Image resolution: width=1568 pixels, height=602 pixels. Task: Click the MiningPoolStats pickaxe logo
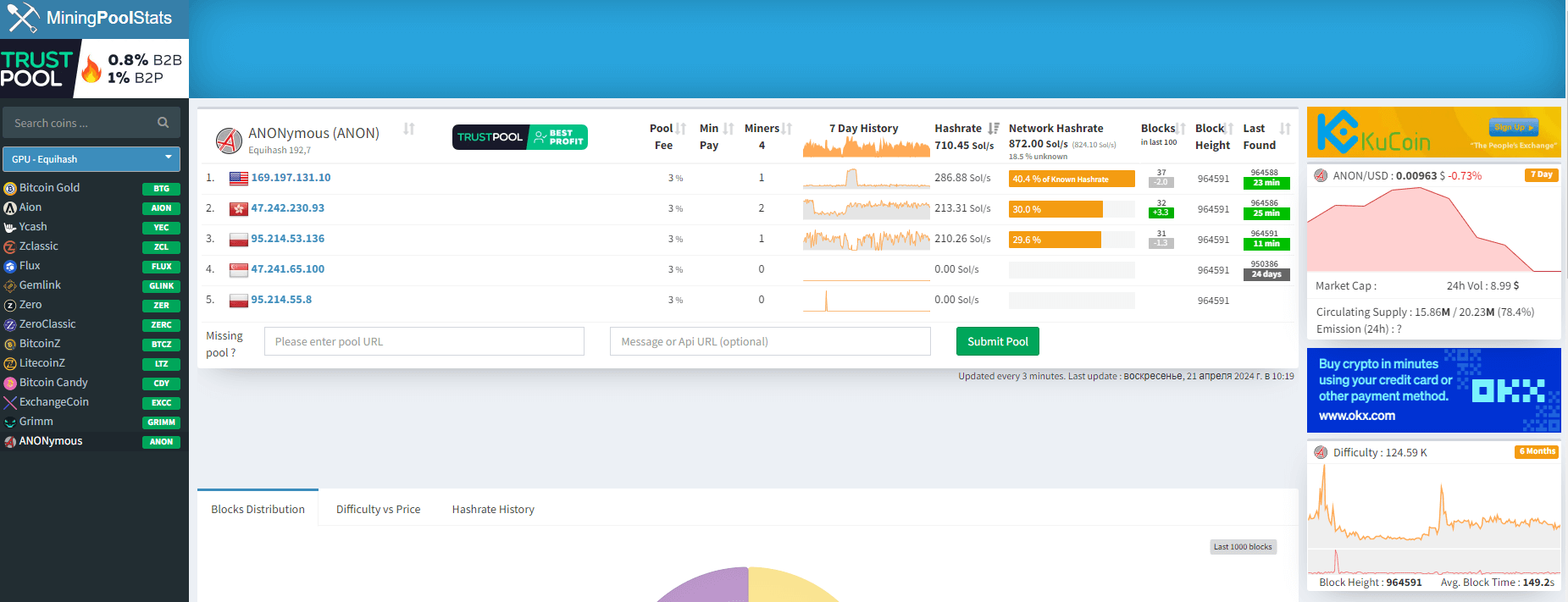[23, 18]
